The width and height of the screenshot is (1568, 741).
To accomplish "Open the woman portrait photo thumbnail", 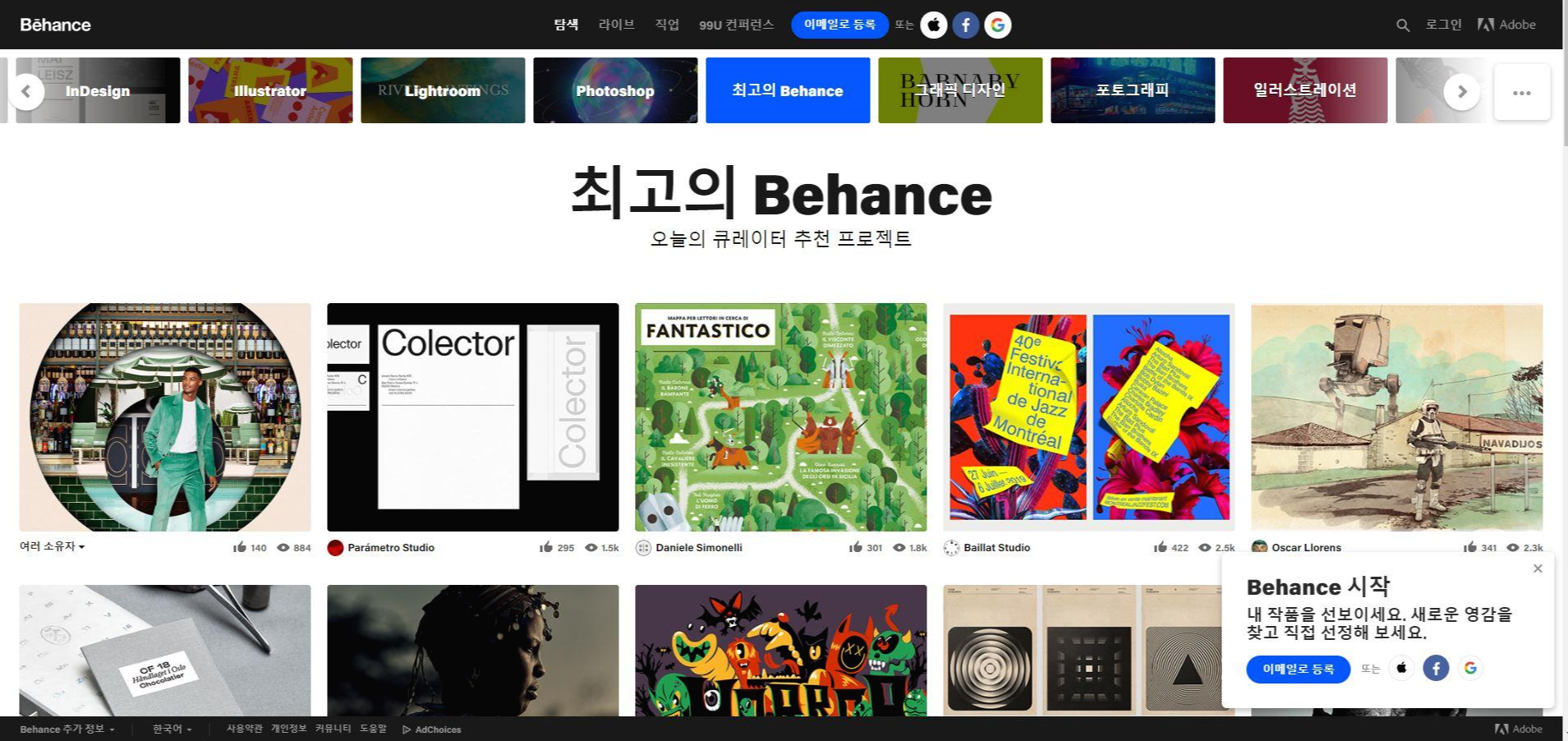I will pyautogui.click(x=473, y=651).
